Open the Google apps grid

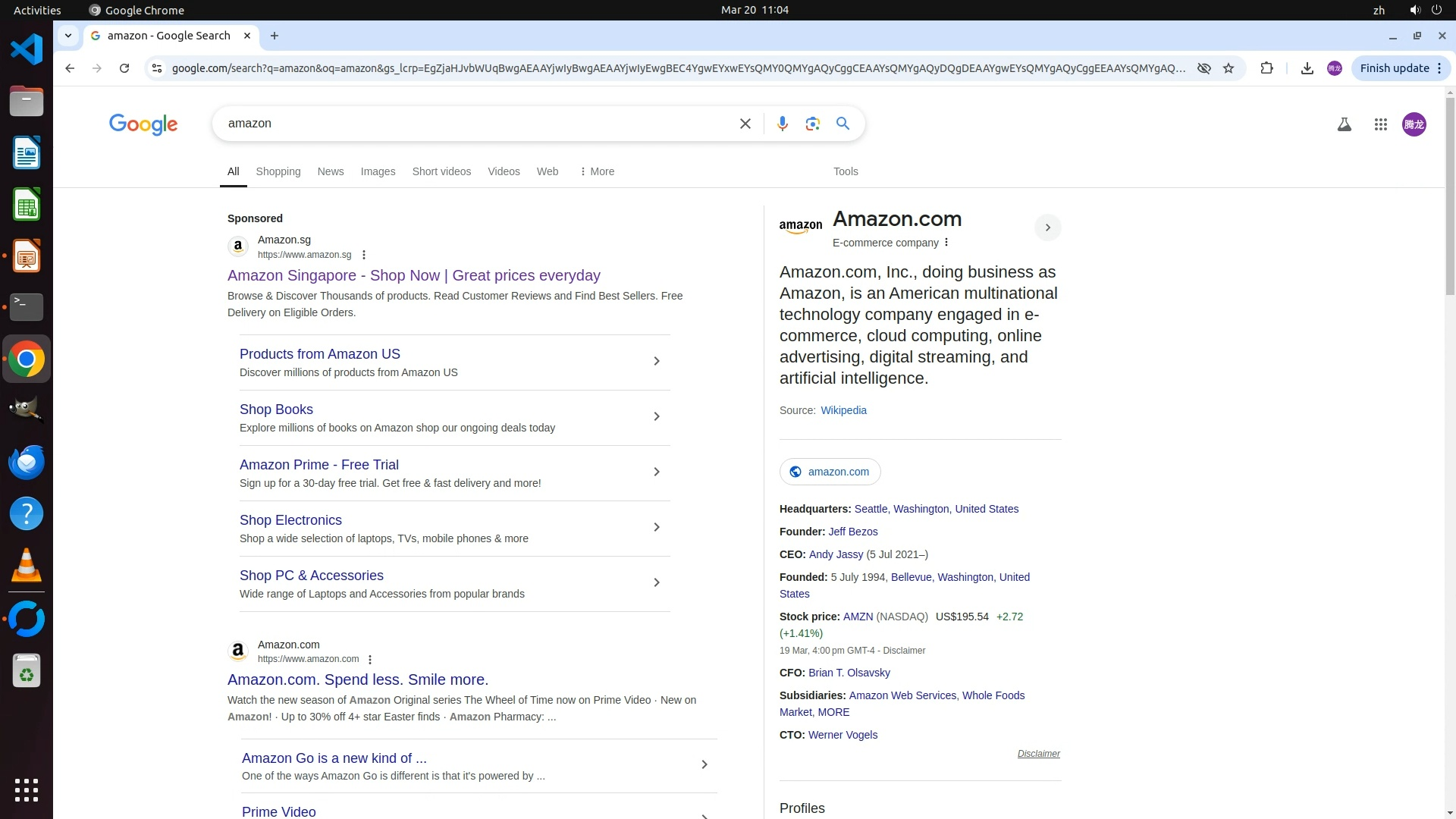point(1380,124)
